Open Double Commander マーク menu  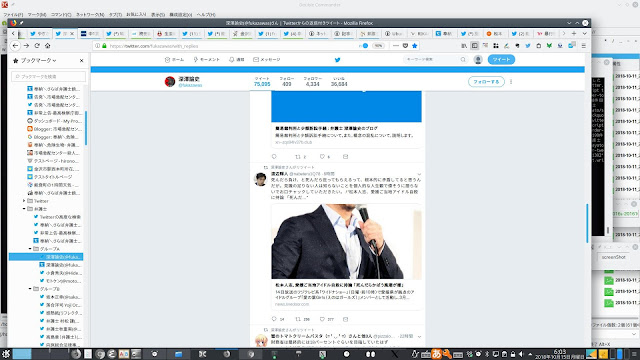(x=37, y=15)
